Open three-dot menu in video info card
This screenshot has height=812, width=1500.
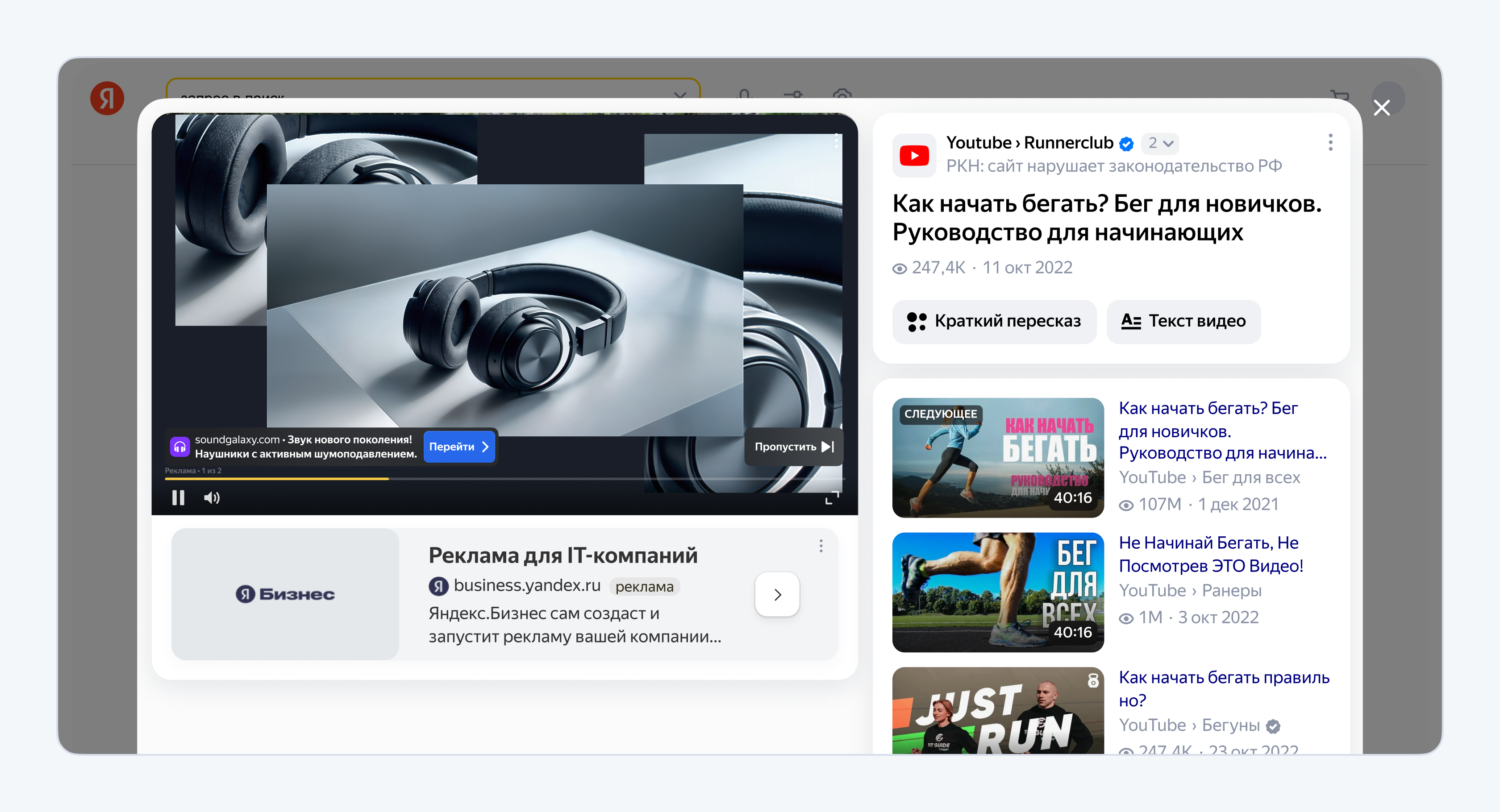[1330, 143]
